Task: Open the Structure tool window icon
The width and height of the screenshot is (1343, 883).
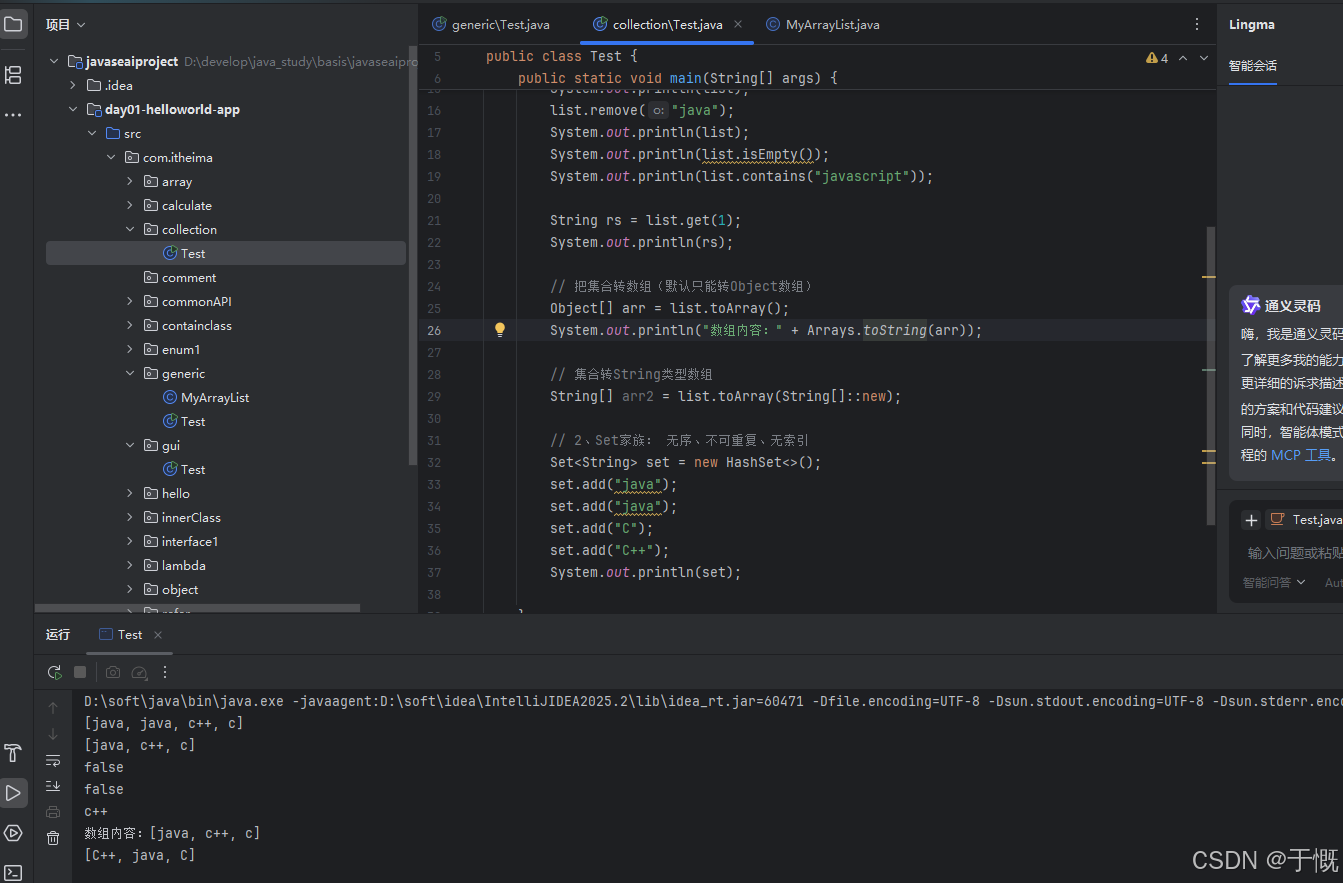Action: click(14, 74)
